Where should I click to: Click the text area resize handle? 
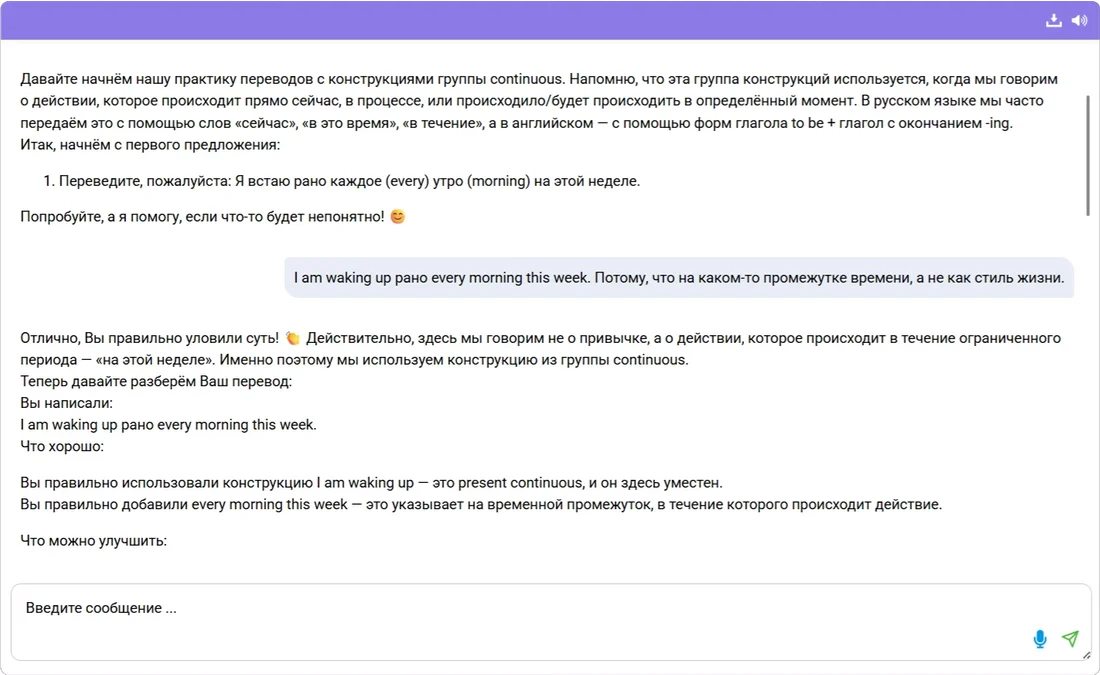[x=1087, y=655]
